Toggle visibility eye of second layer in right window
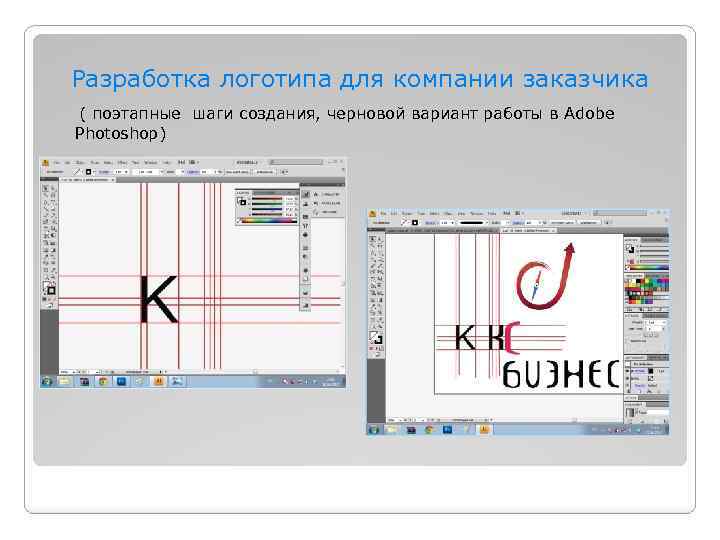The height and width of the screenshot is (540, 720). pos(628,378)
